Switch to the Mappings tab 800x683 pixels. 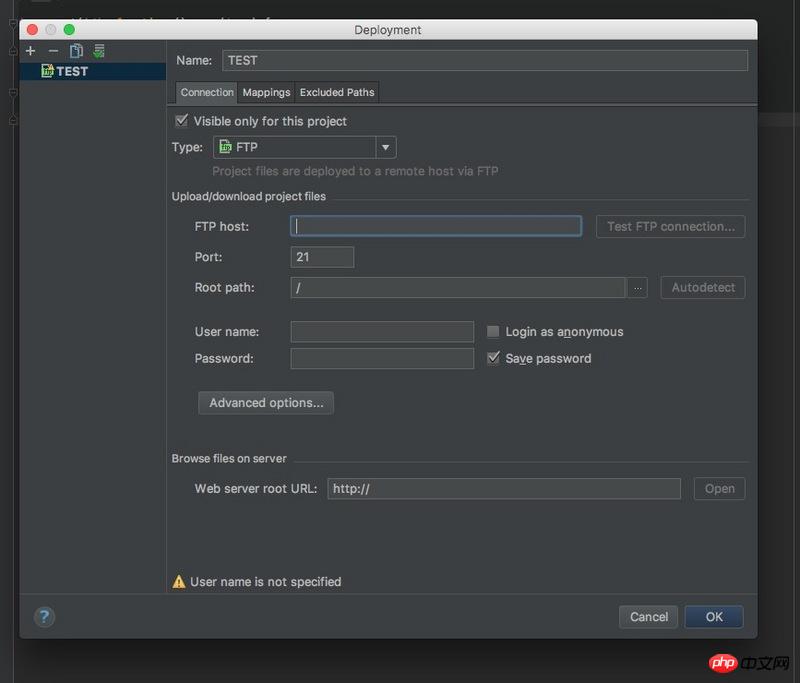[266, 92]
